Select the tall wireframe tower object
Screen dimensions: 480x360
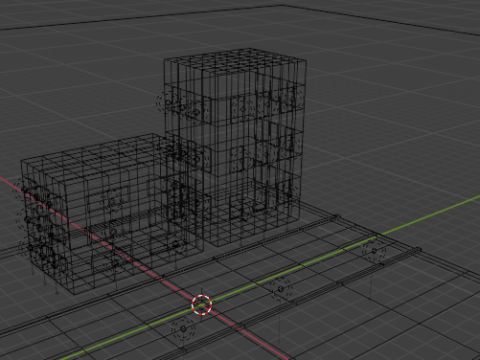235,147
